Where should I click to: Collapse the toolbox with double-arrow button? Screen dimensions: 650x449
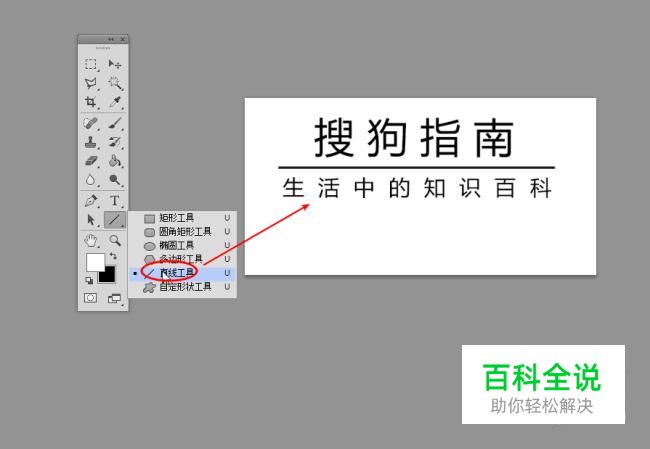(111, 39)
